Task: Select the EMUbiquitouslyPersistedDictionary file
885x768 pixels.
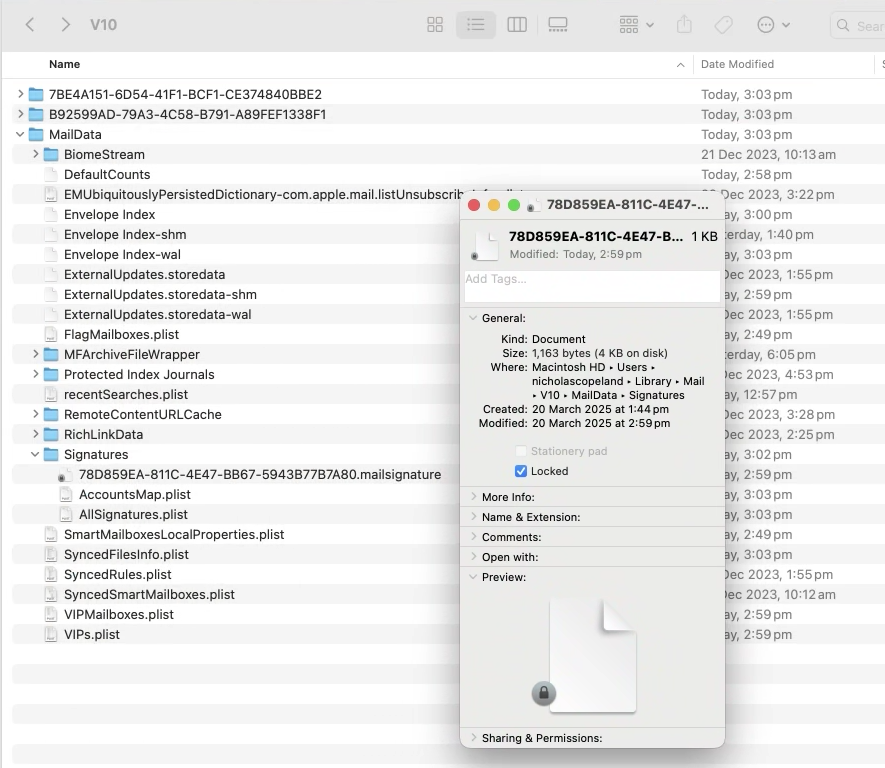Action: pyautogui.click(x=264, y=195)
